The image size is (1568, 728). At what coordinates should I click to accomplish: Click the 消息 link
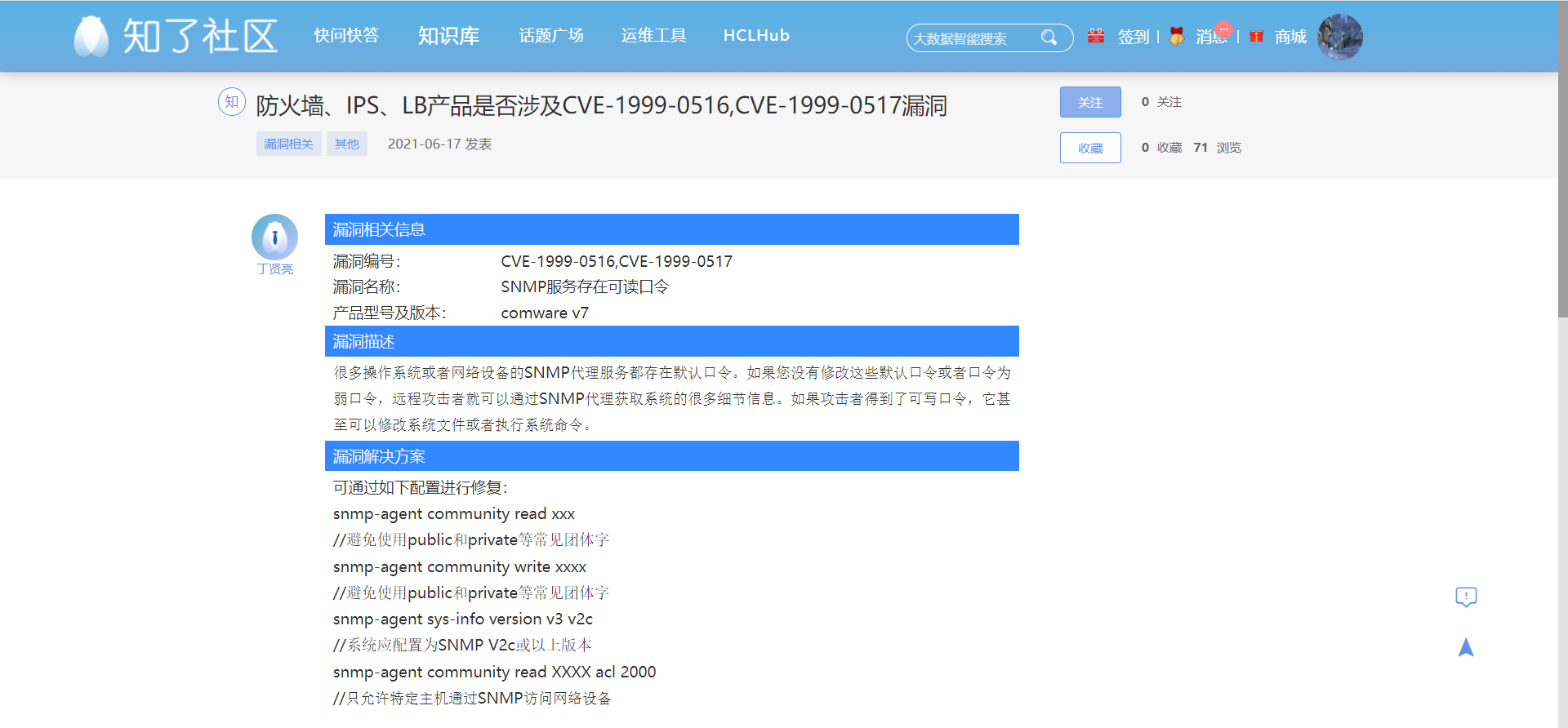click(1212, 37)
